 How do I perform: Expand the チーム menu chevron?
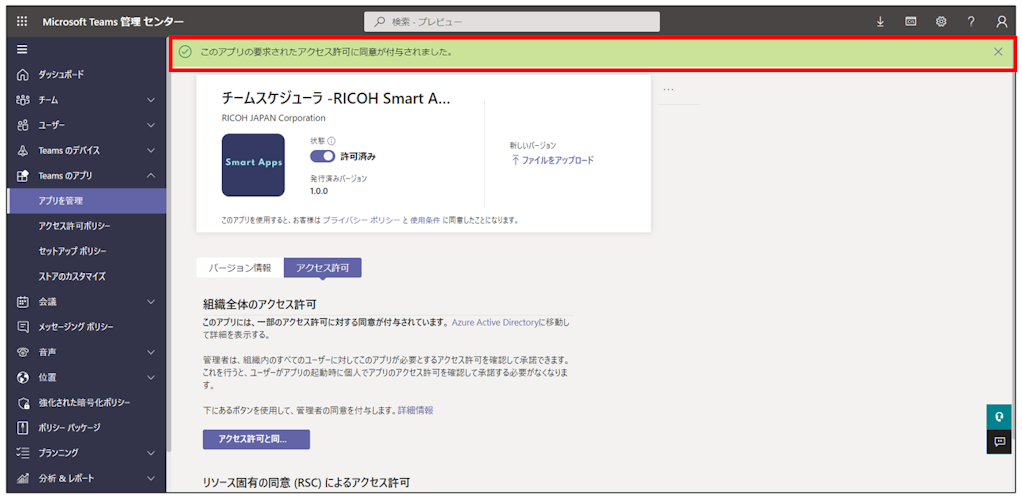pyautogui.click(x=151, y=100)
